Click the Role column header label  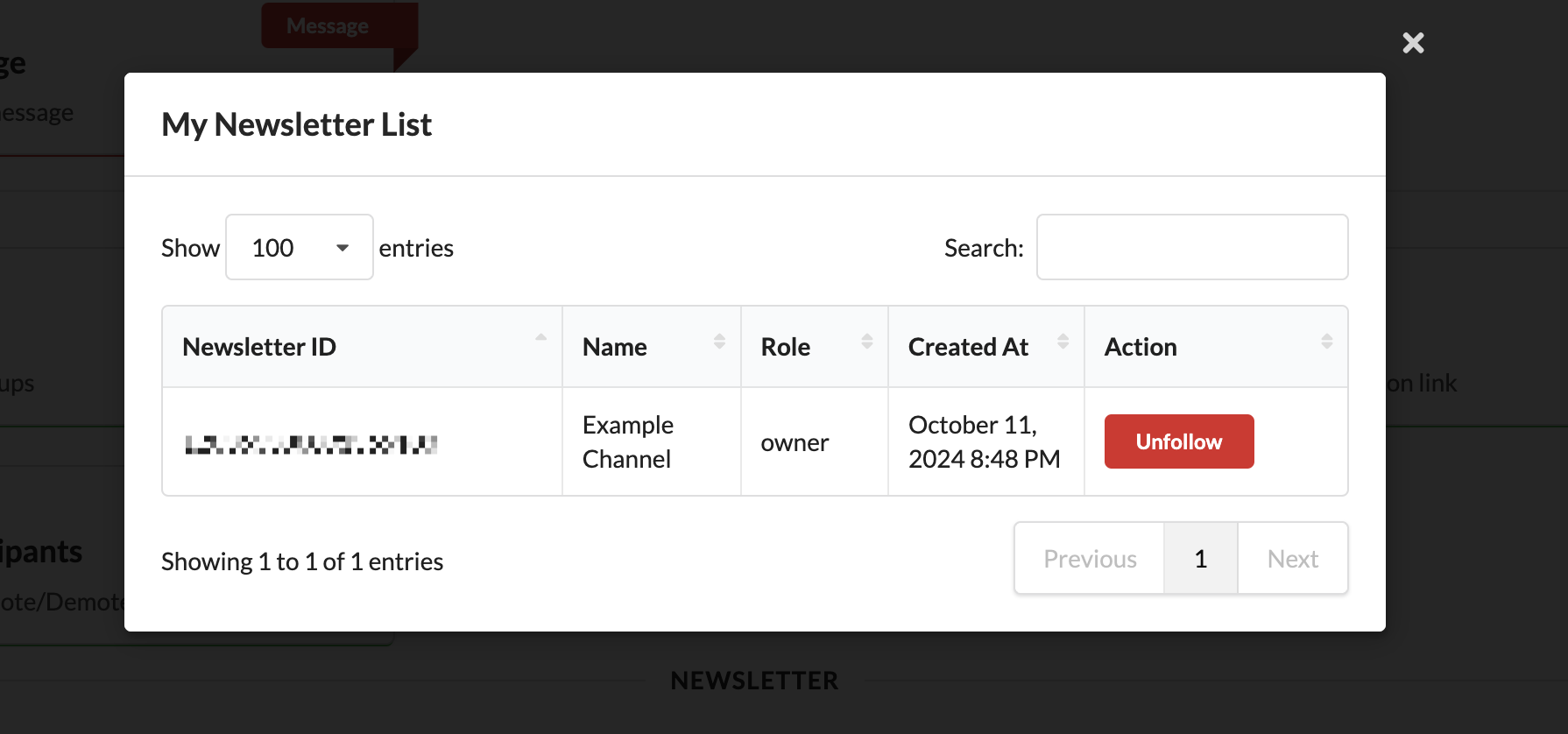click(786, 347)
